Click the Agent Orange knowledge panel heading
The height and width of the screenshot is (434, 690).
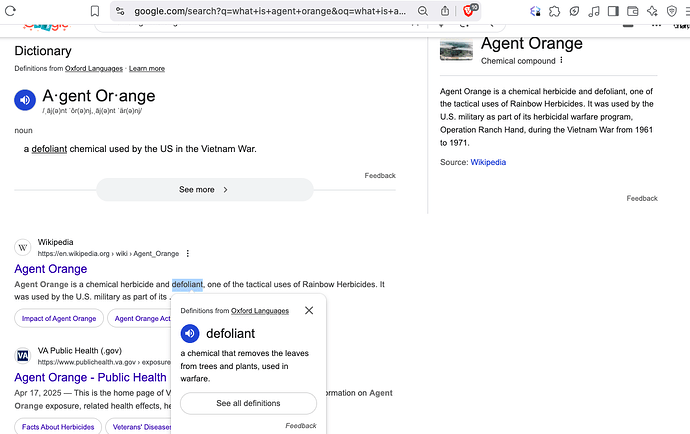pyautogui.click(x=532, y=43)
